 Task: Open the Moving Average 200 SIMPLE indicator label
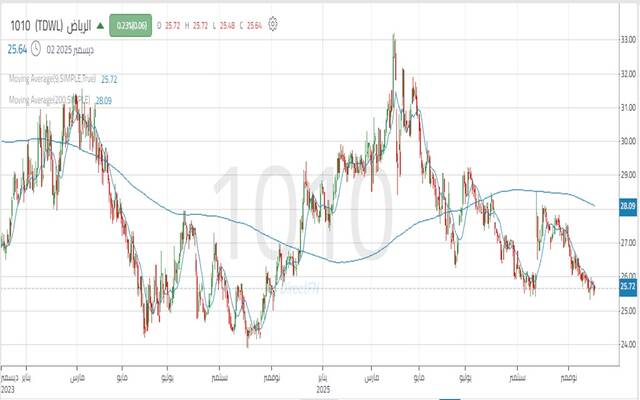50,99
